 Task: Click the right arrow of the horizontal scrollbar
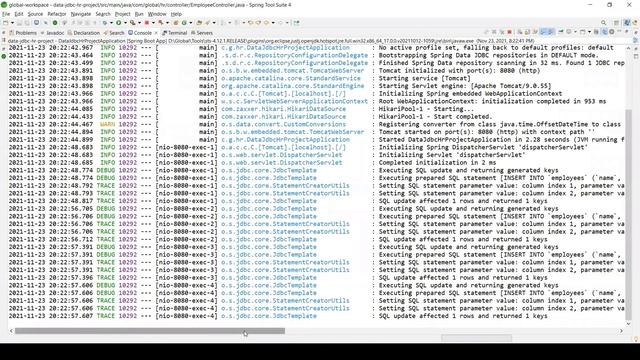(x=622, y=331)
